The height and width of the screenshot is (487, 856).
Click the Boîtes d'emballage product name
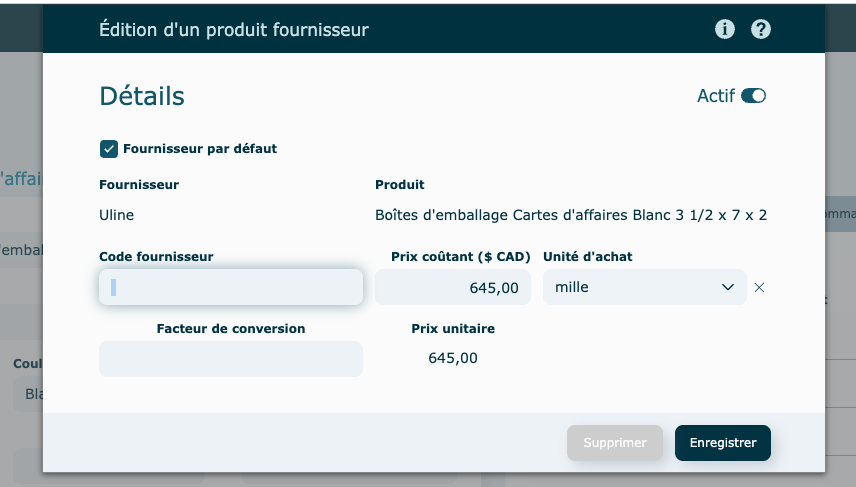(570, 215)
